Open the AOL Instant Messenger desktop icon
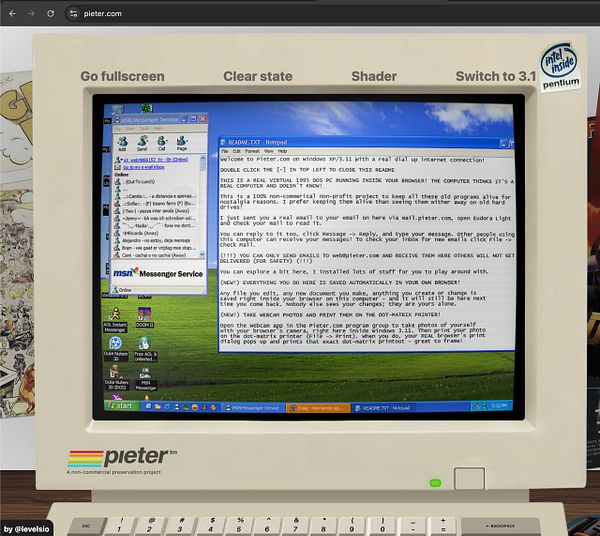This screenshot has width=600, height=536. coord(115,320)
